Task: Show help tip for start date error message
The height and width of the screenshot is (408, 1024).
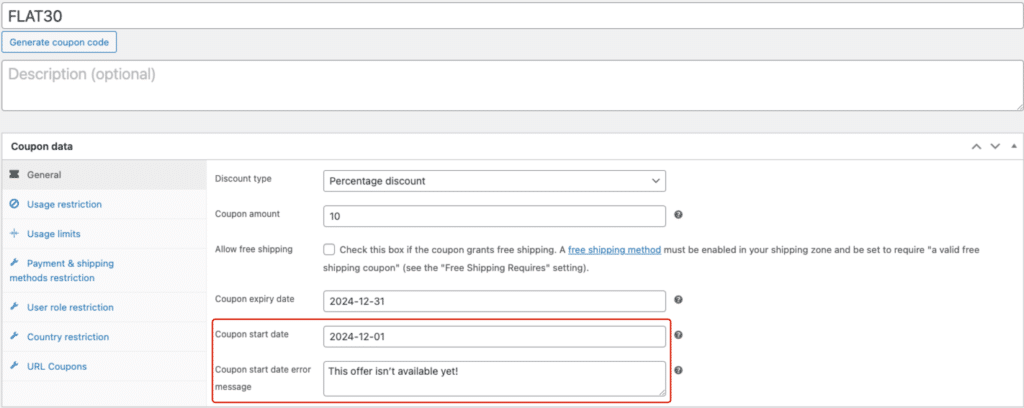Action: click(679, 370)
